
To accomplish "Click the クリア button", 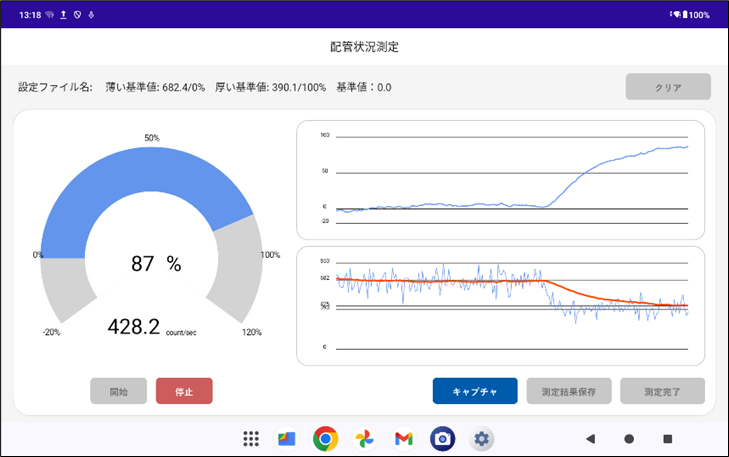I will point(668,86).
